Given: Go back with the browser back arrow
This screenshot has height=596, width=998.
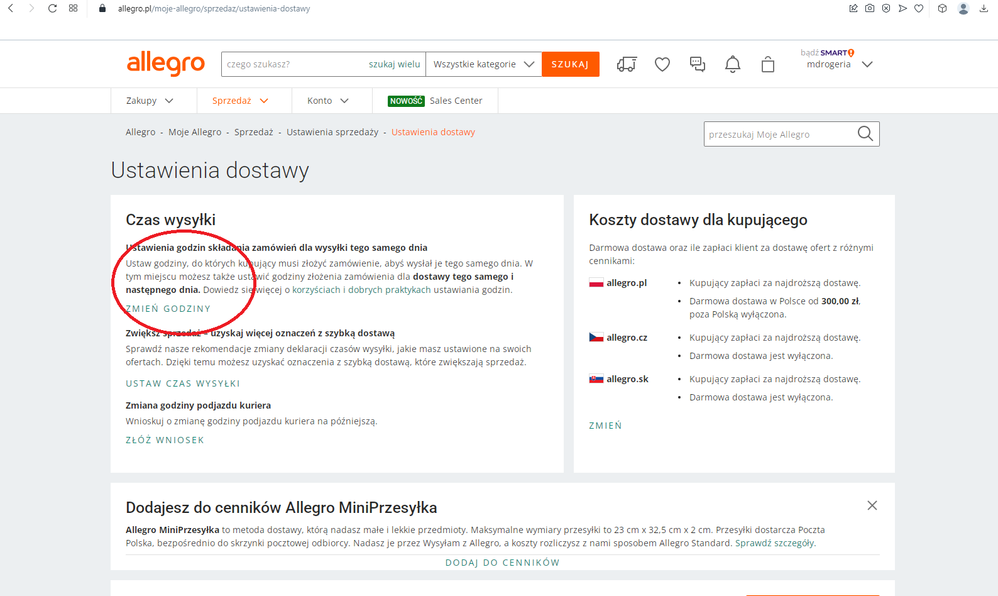Looking at the screenshot, I should [11, 8].
